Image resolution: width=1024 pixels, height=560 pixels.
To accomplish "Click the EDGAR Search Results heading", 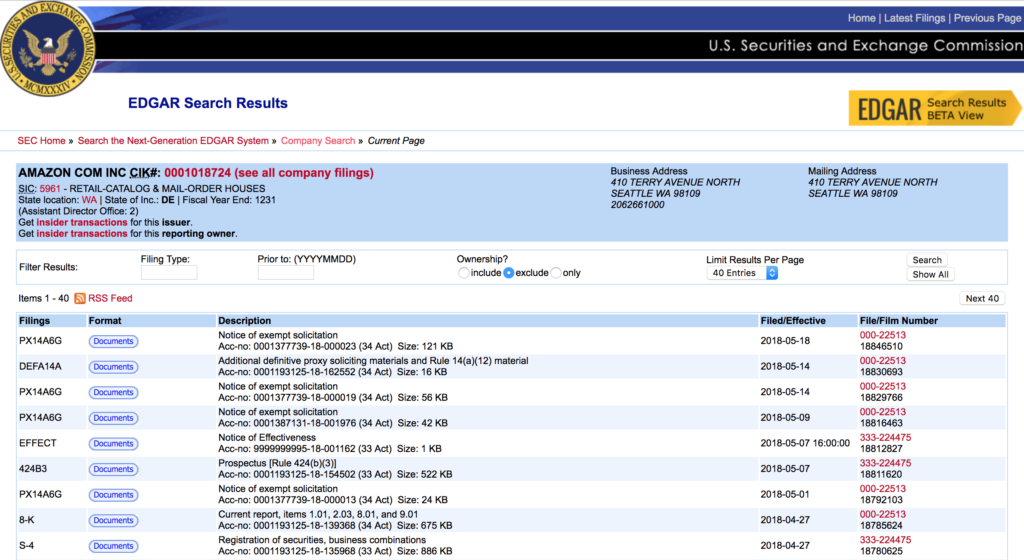I will (x=208, y=103).
